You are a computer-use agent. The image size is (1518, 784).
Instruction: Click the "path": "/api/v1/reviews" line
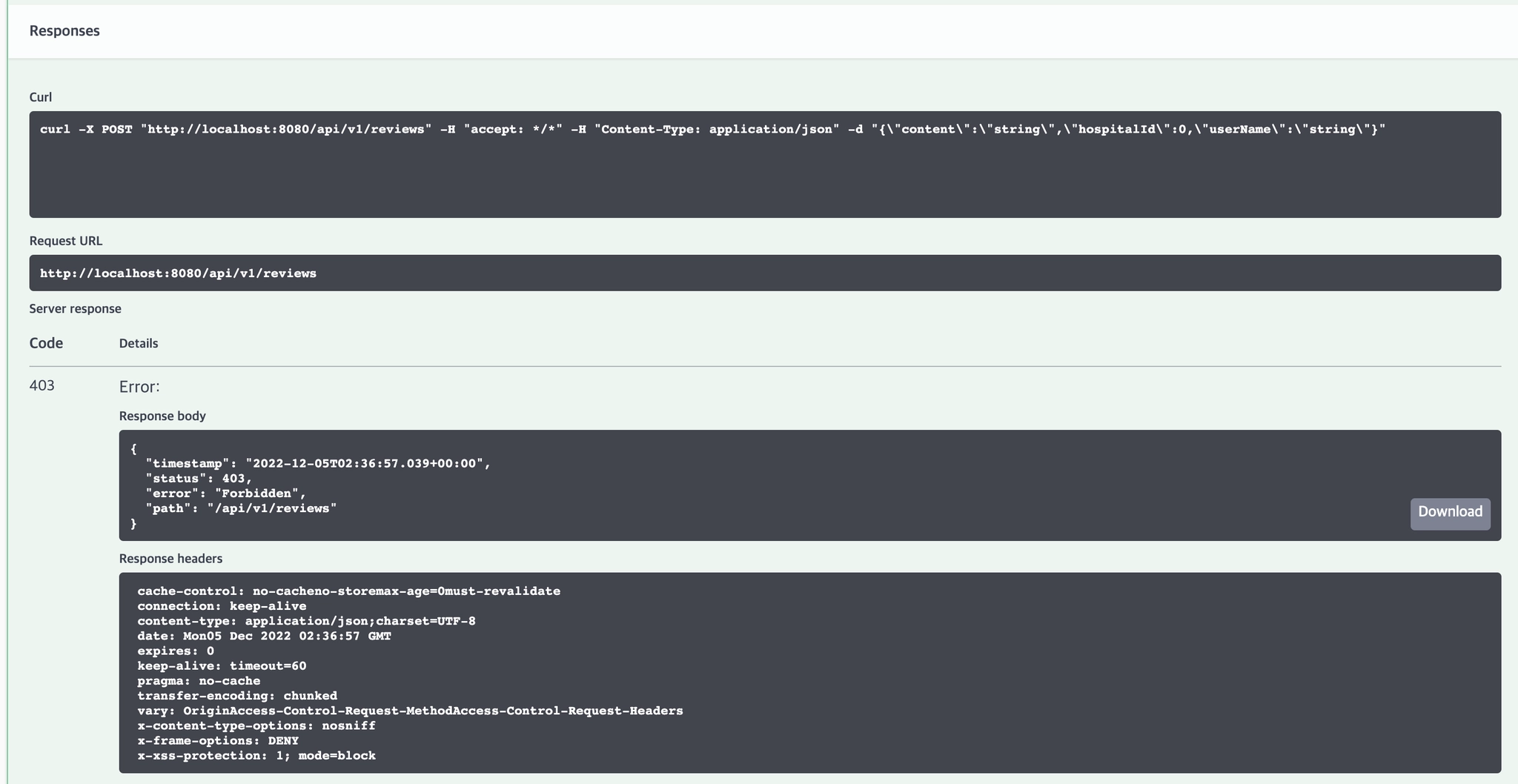click(241, 508)
